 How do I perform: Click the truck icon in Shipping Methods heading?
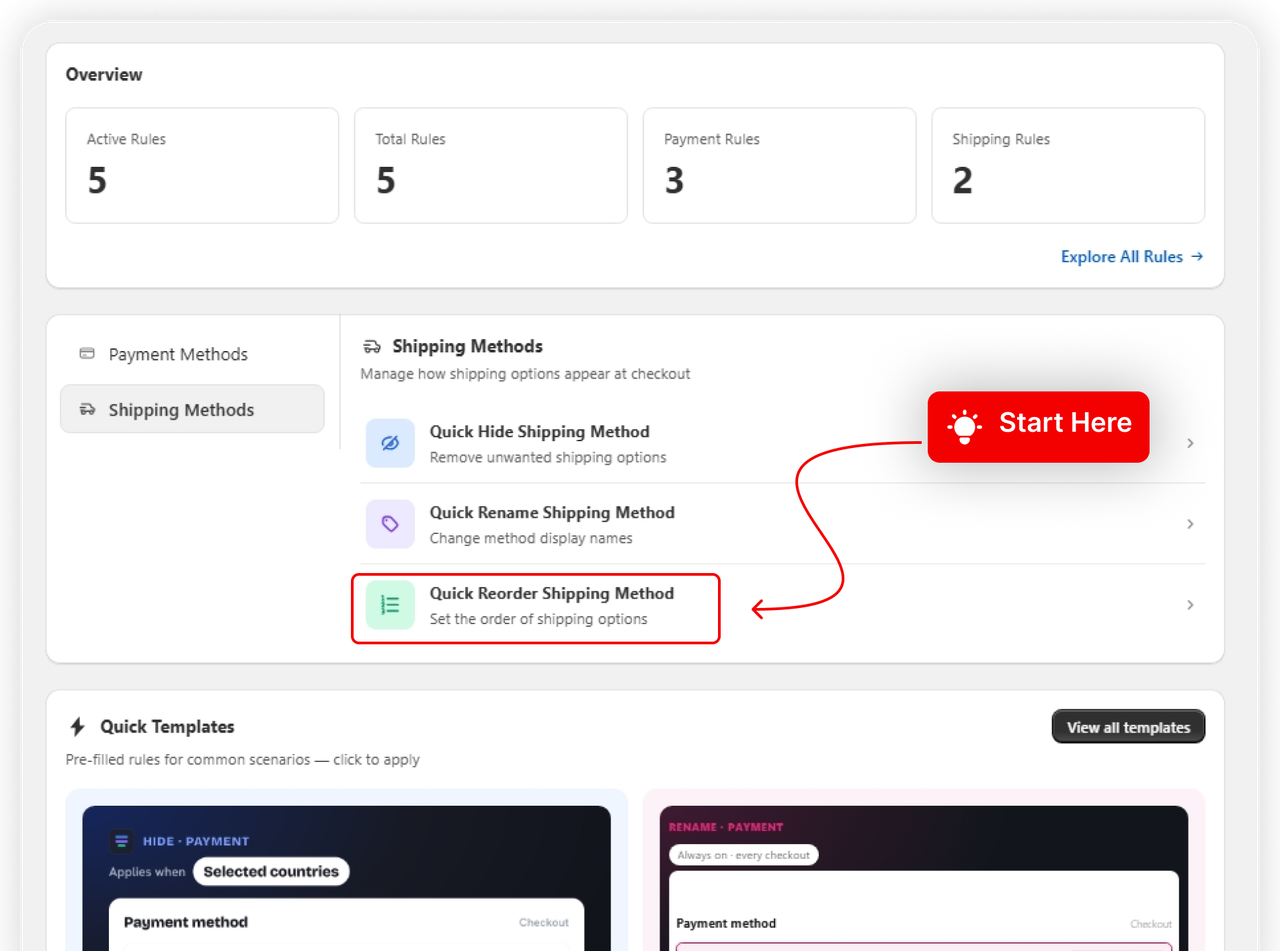(x=372, y=347)
